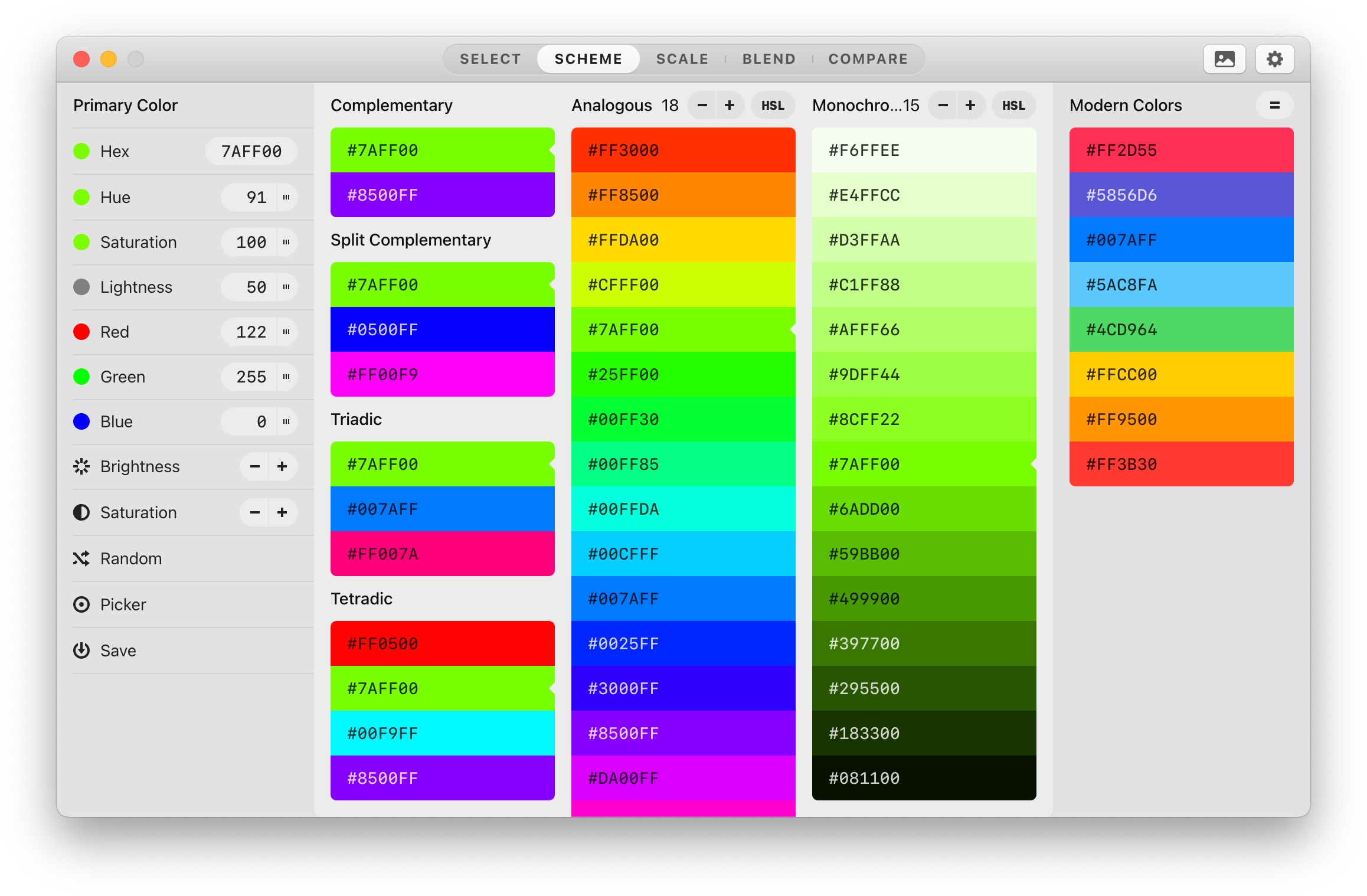Select monochromatic swatch #081100

(924, 778)
